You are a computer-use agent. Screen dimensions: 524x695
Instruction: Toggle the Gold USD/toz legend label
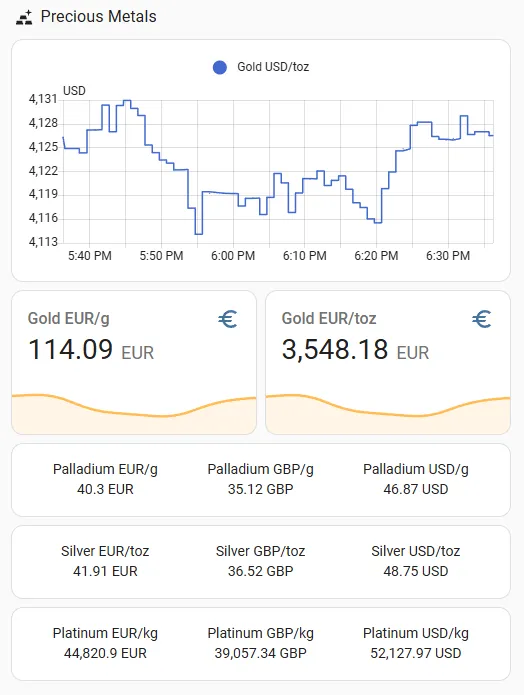click(x=273, y=67)
